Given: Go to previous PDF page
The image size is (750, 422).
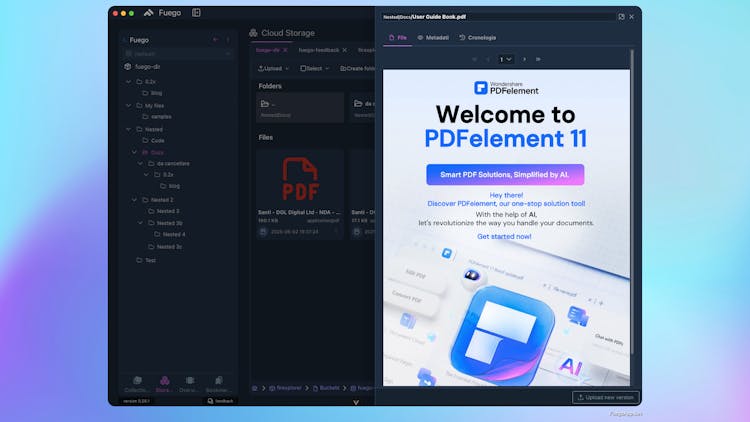Looking at the screenshot, I should coord(488,59).
